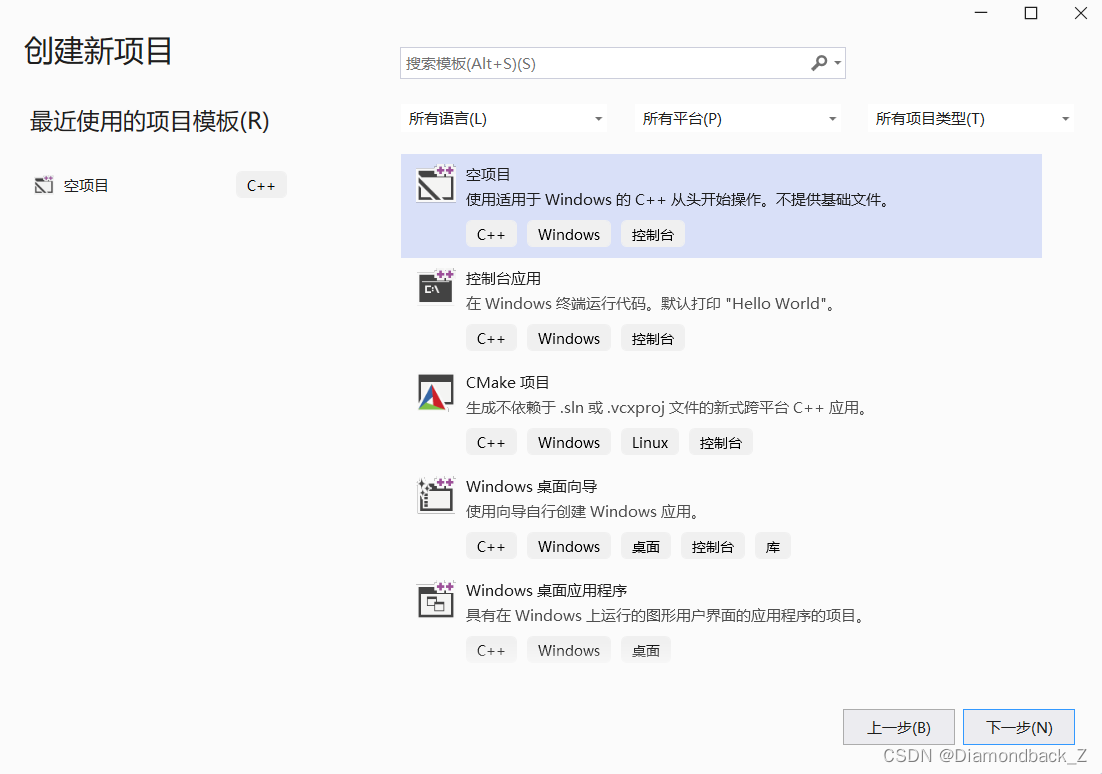Click the 使用向导自行创建 Windows 应用 description
This screenshot has height=774, width=1102.
click(585, 512)
